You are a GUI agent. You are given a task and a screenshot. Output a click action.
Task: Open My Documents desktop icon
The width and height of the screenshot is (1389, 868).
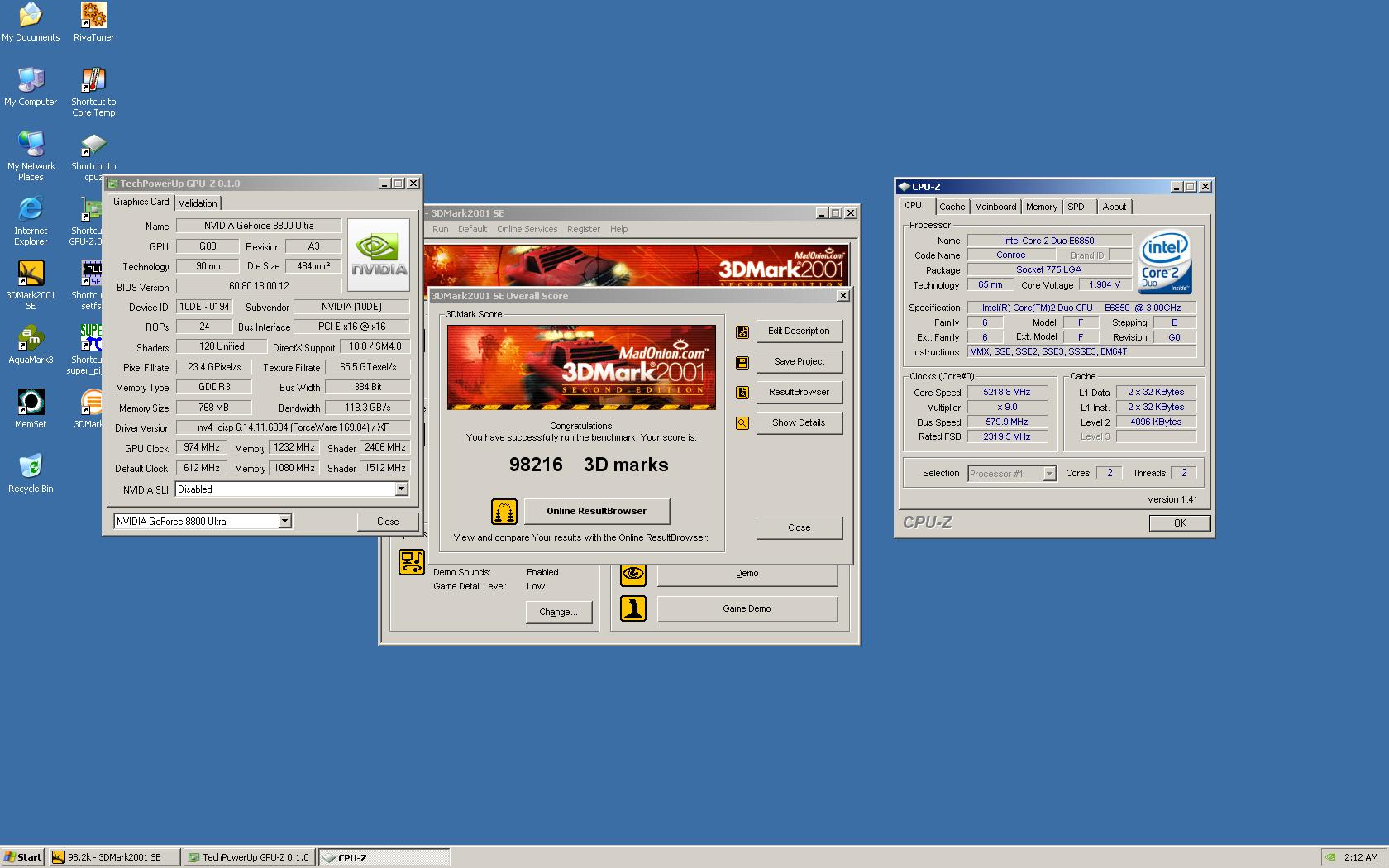pyautogui.click(x=31, y=22)
